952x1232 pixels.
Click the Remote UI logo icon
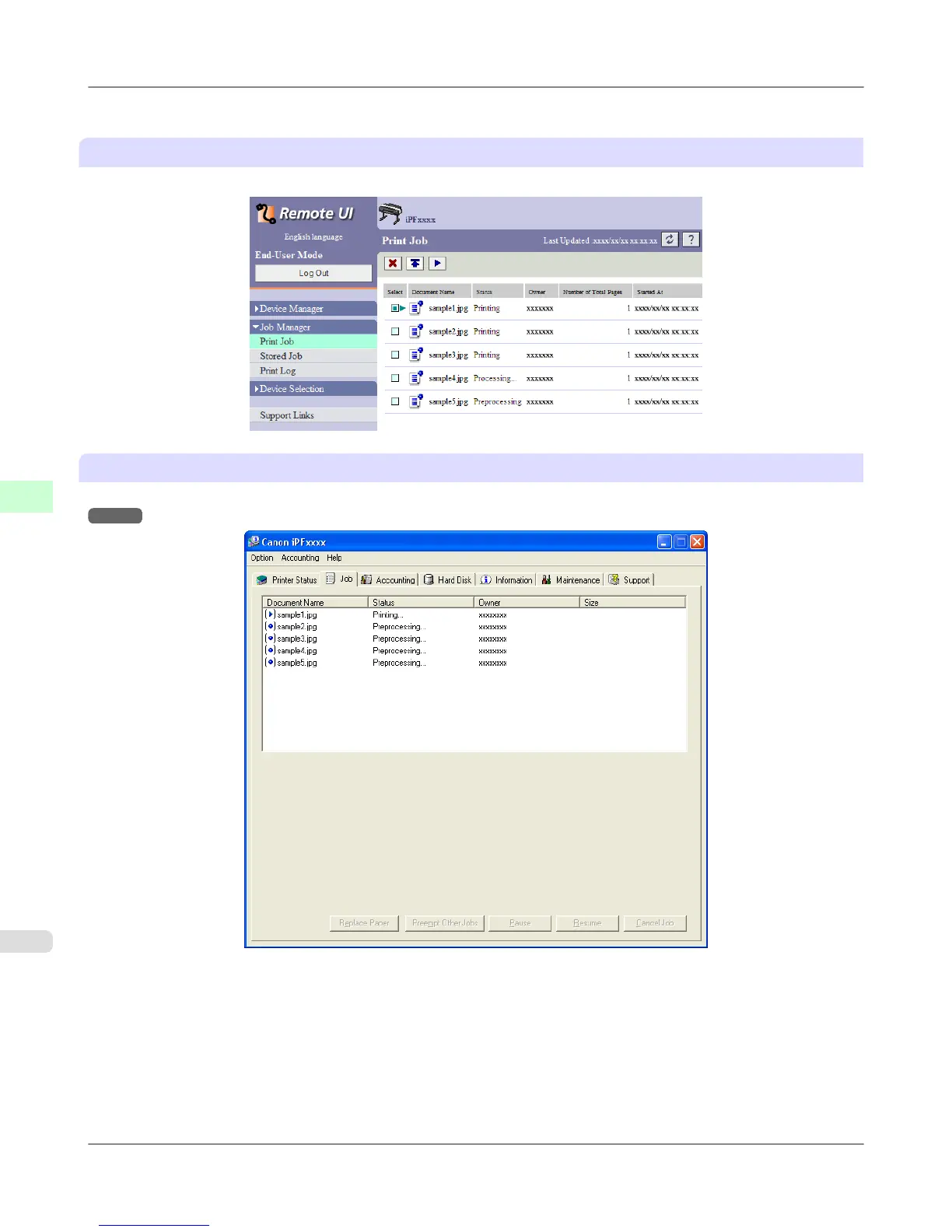click(x=266, y=213)
